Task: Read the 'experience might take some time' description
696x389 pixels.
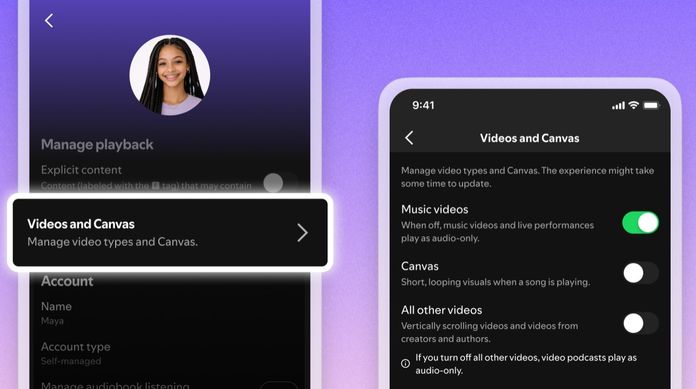Action: click(527, 177)
